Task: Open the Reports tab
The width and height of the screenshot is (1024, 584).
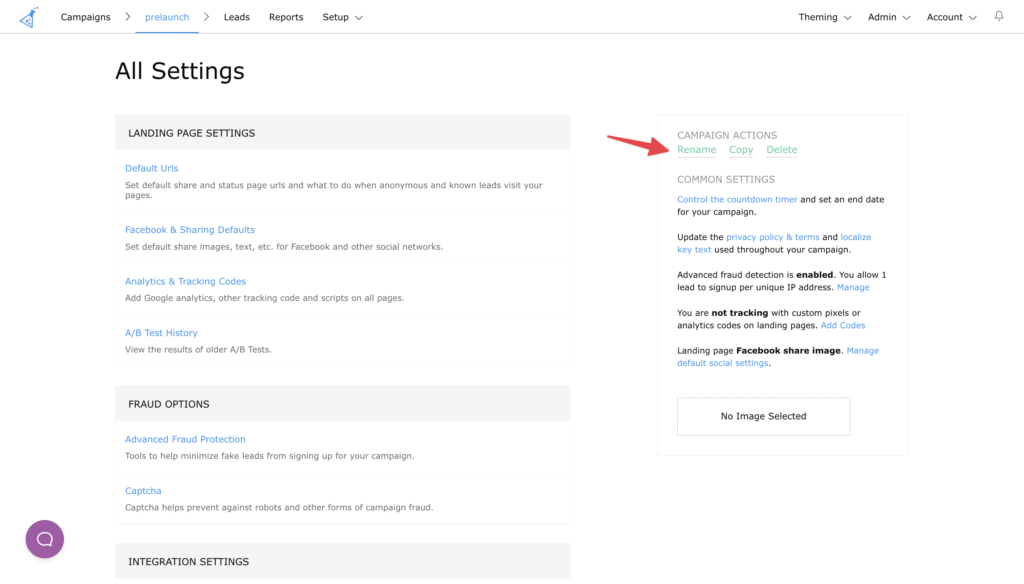Action: [286, 17]
